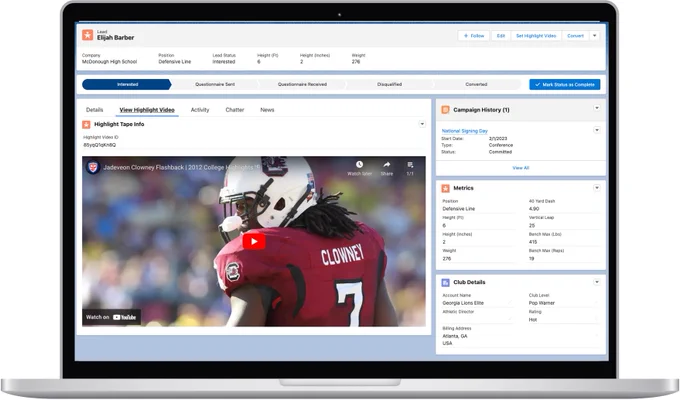This screenshot has height=400, width=680.
Task: Open the Metrics card dropdown
Action: [x=597, y=188]
